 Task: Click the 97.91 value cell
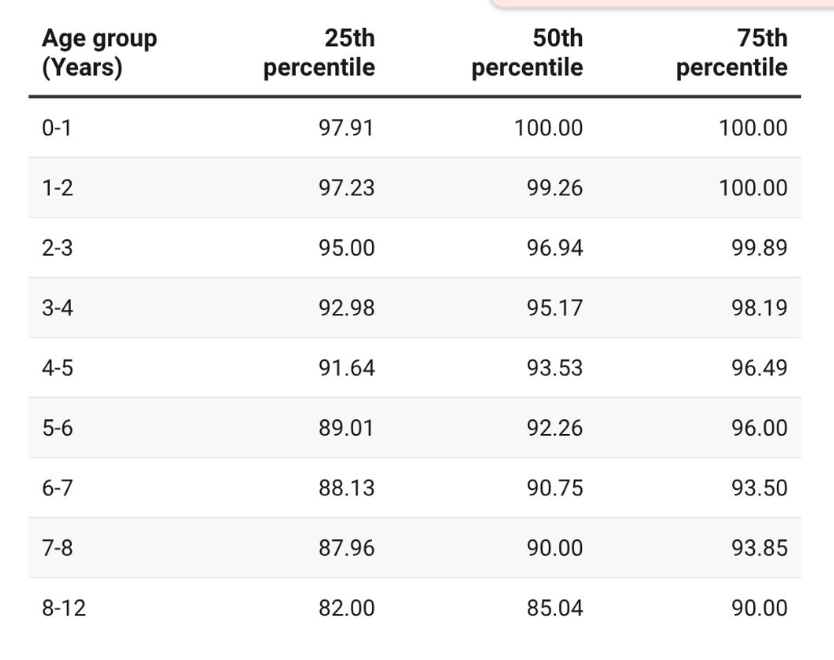[x=346, y=128]
